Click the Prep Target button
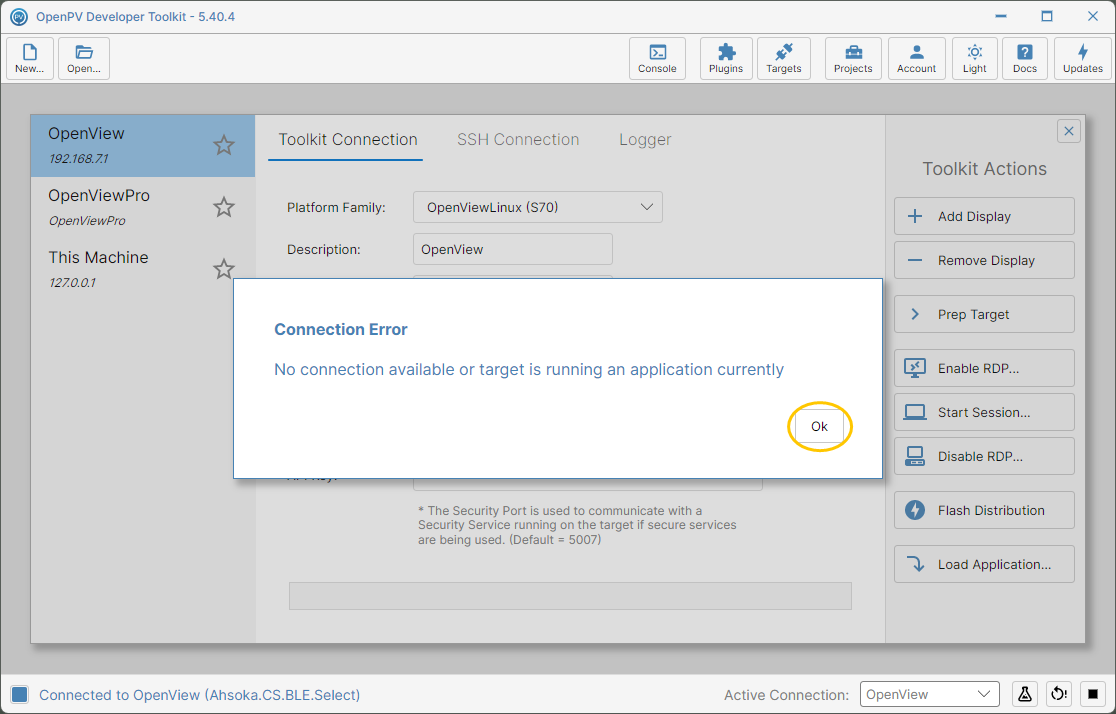Image resolution: width=1116 pixels, height=714 pixels. click(984, 315)
